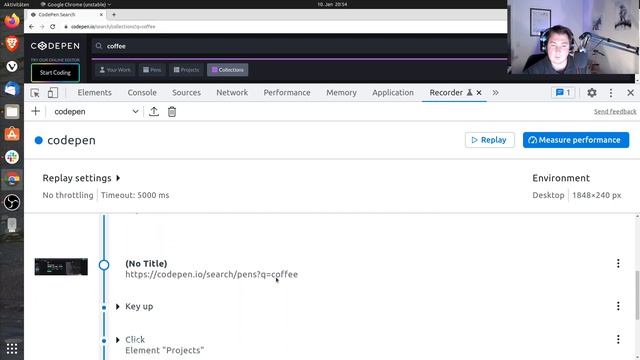This screenshot has width=640, height=360.
Task: Open the codepen recording dropdown
Action: (x=96, y=111)
